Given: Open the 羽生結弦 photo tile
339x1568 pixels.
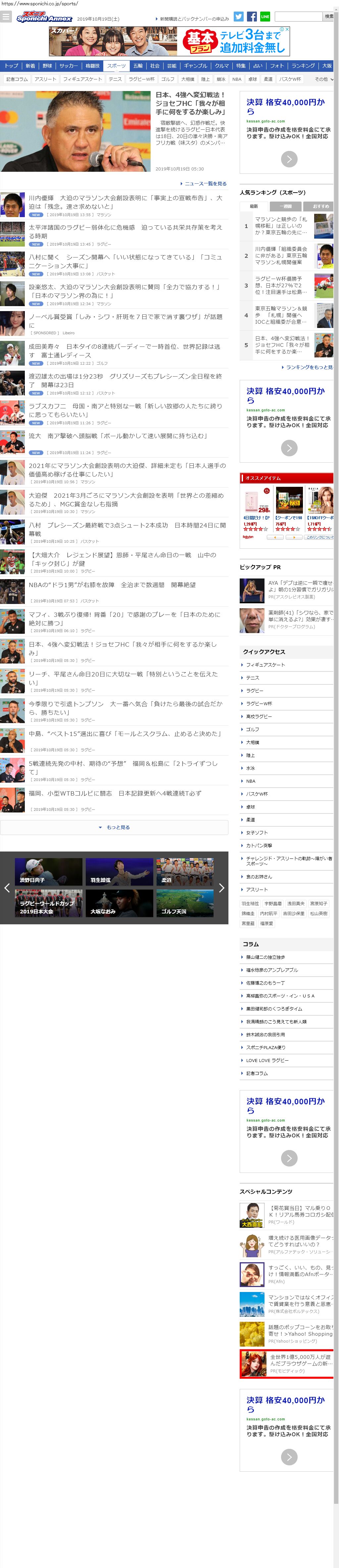Looking at the screenshot, I should click(x=119, y=872).
